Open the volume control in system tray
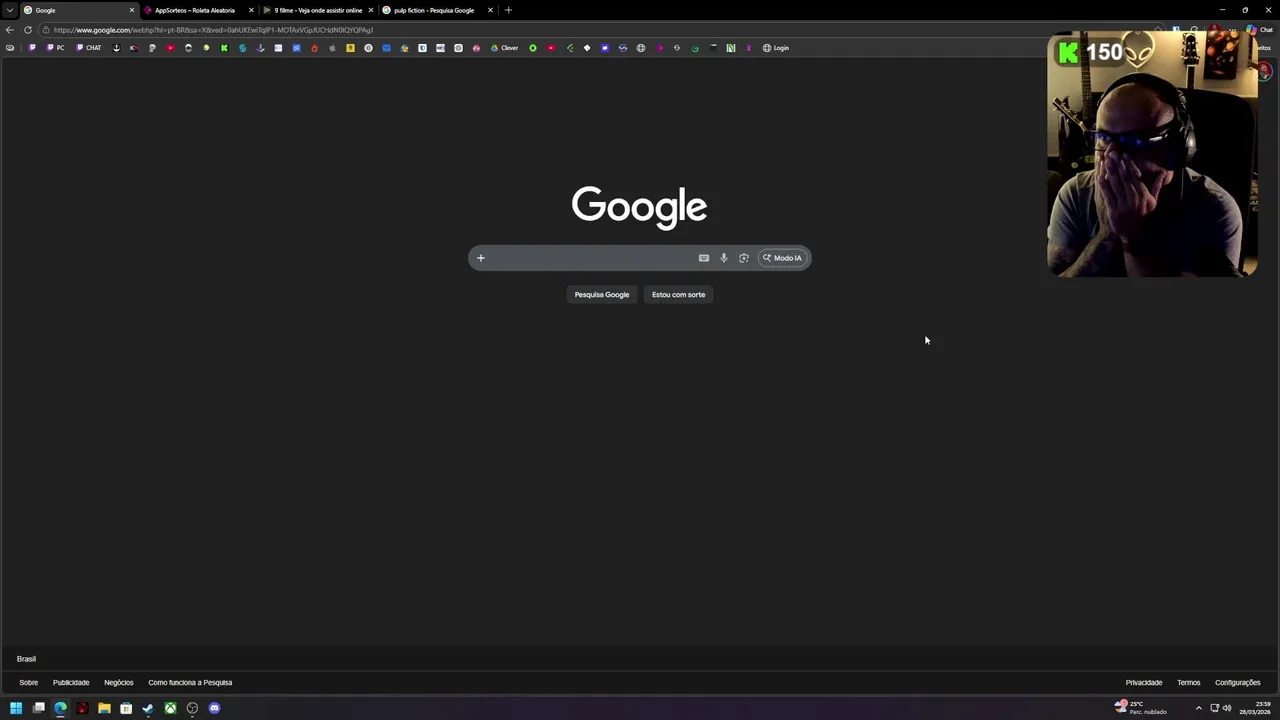The image size is (1280, 720). (1227, 708)
